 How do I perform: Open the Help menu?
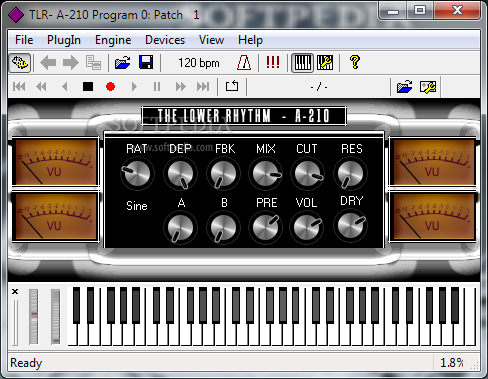(250, 40)
